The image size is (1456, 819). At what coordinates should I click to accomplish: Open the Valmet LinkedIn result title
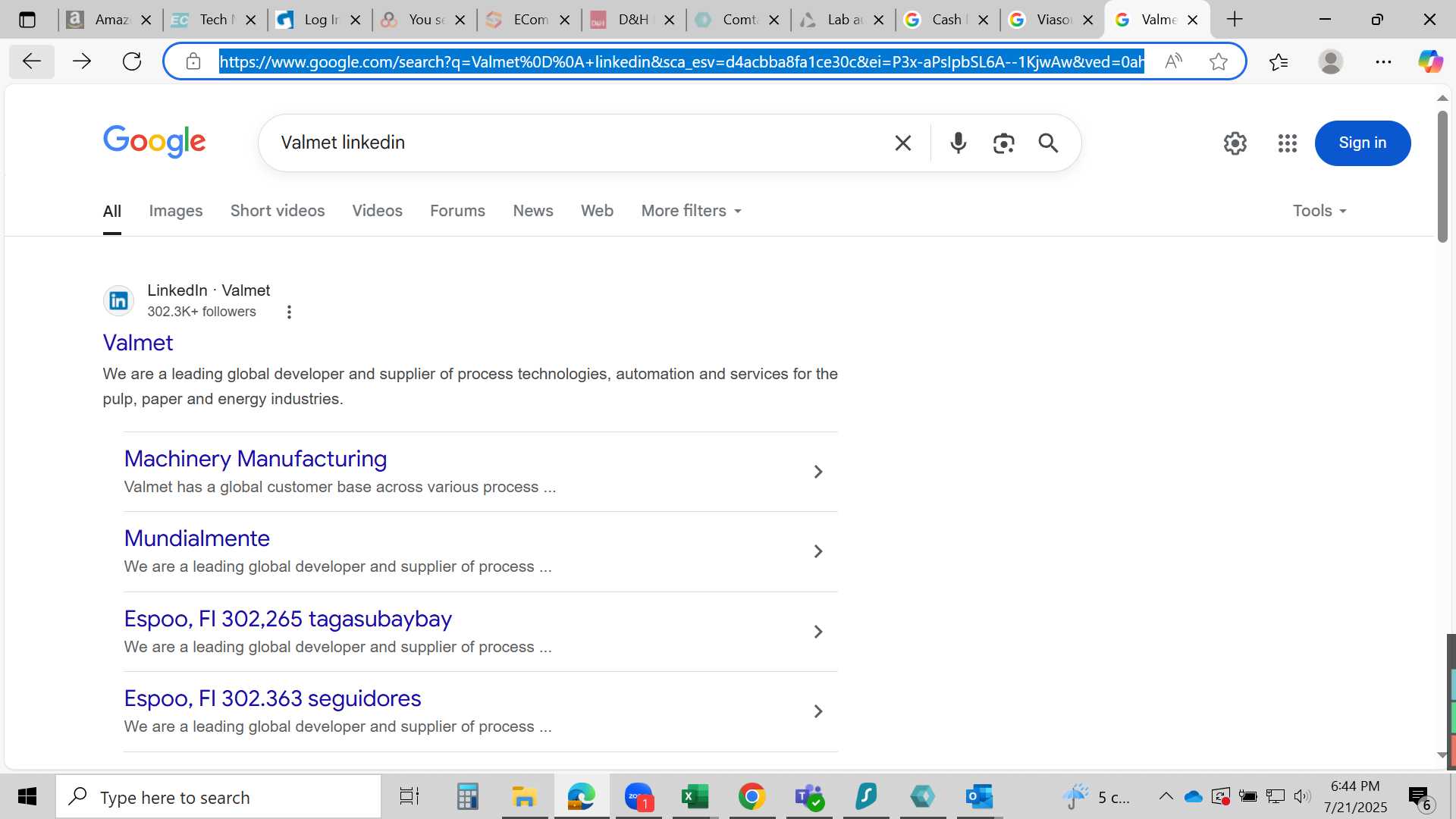click(x=138, y=343)
